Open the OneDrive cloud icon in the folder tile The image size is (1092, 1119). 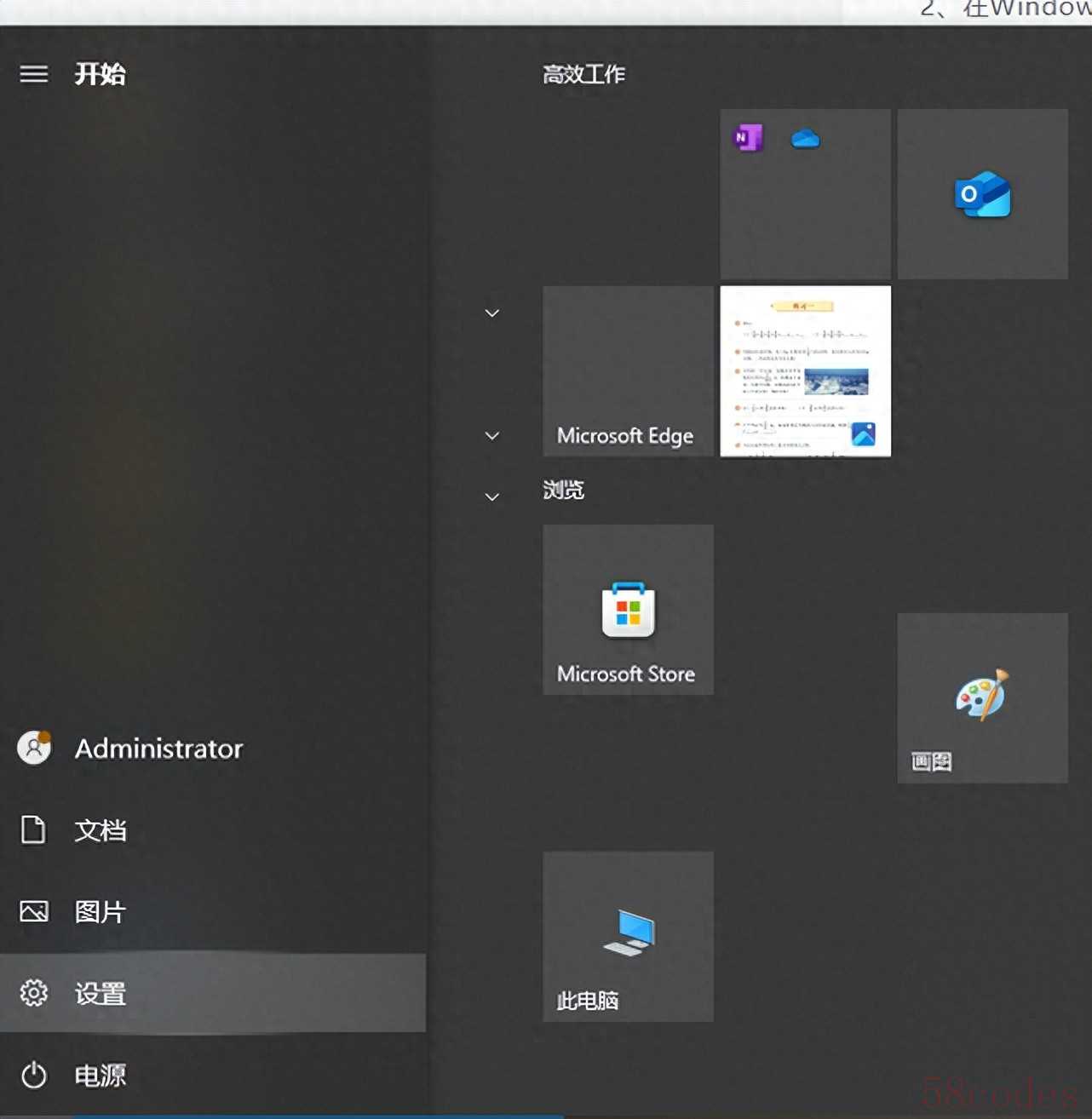point(805,138)
